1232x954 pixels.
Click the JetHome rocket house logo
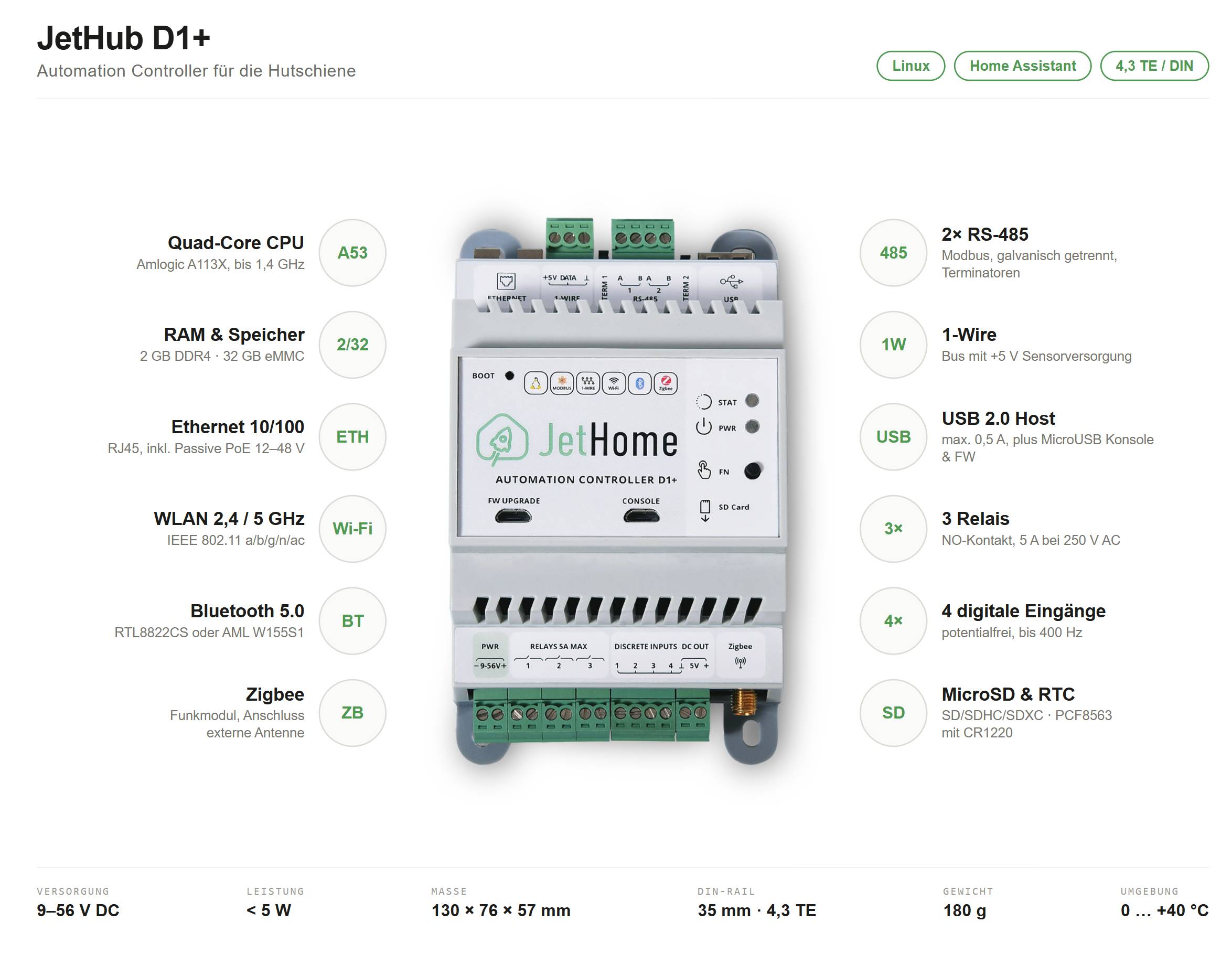tap(502, 440)
